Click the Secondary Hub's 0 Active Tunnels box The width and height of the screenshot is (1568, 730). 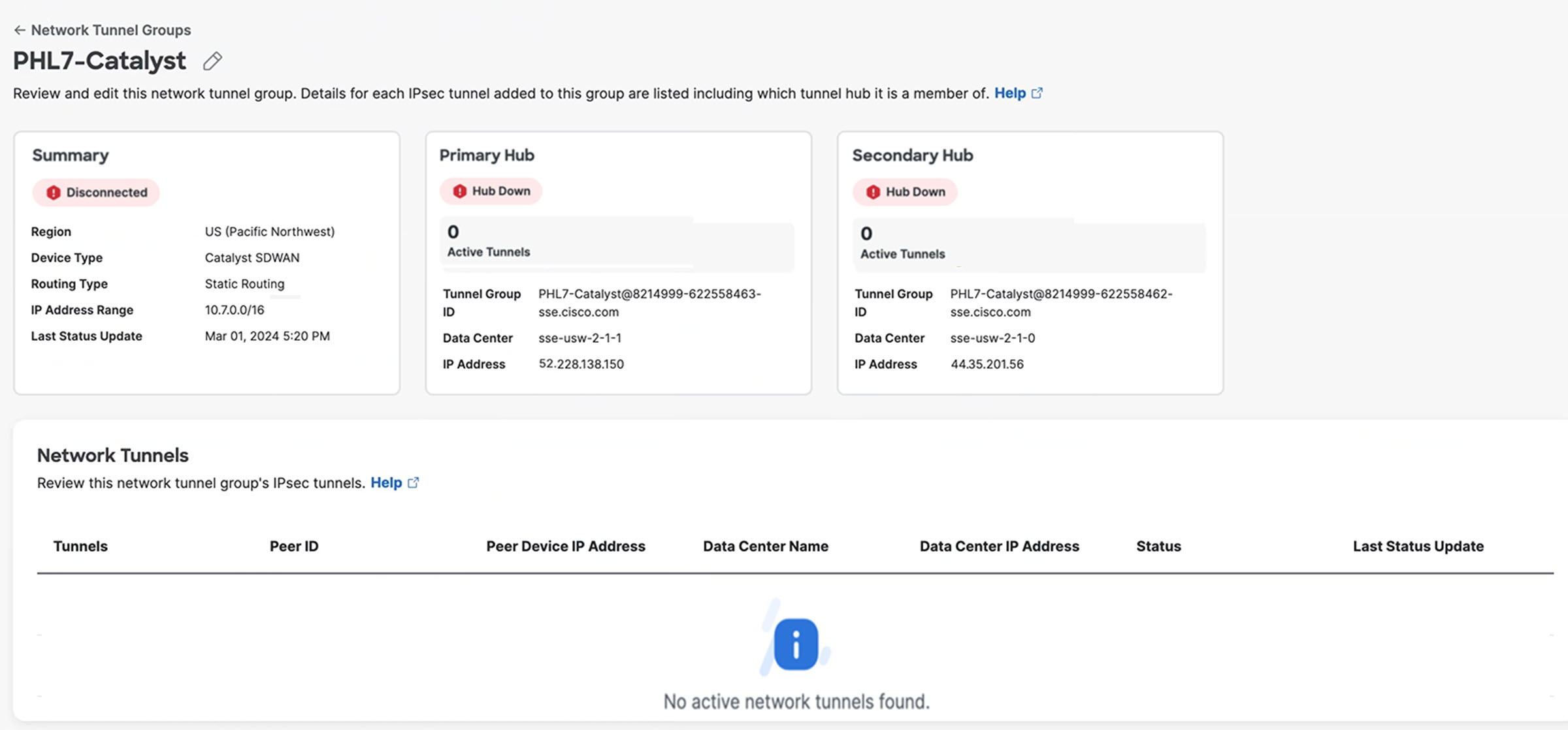pyautogui.click(x=1029, y=246)
